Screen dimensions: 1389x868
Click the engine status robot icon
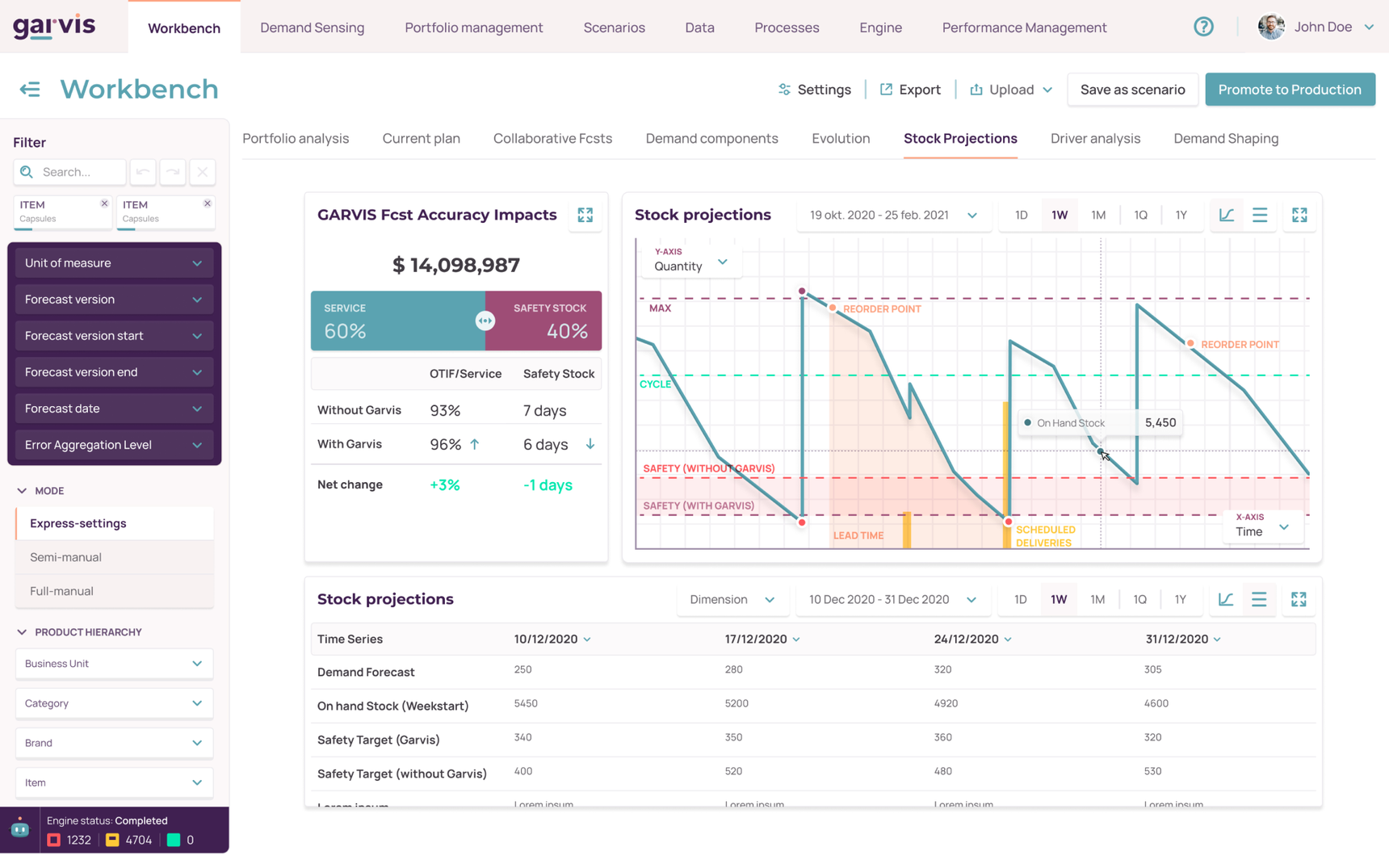[x=20, y=829]
